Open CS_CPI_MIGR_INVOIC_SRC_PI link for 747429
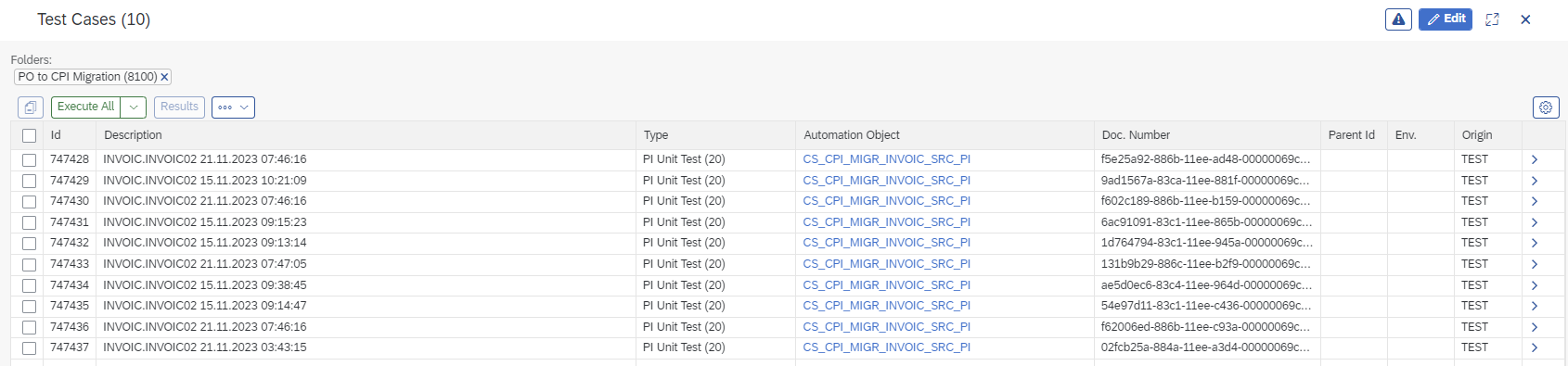The width and height of the screenshot is (1568, 366). [x=886, y=181]
